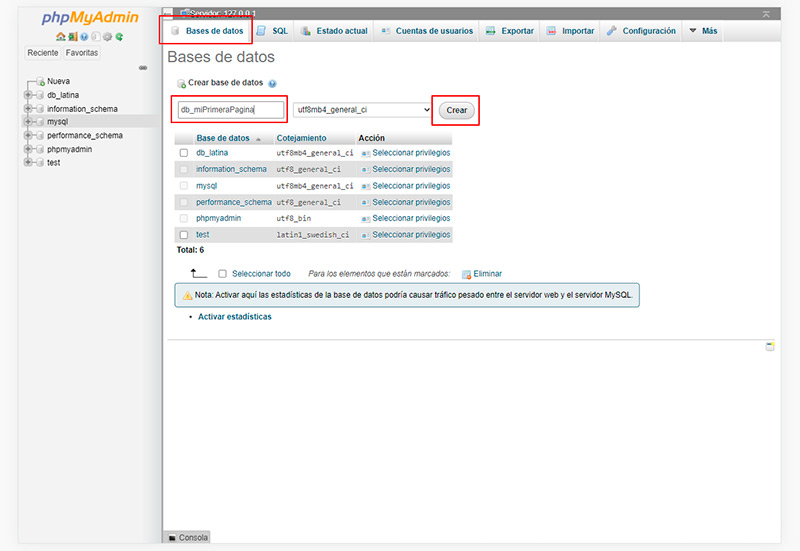800x551 pixels.
Task: Expand the phpmyadmin tree node
Action: click(x=28, y=149)
